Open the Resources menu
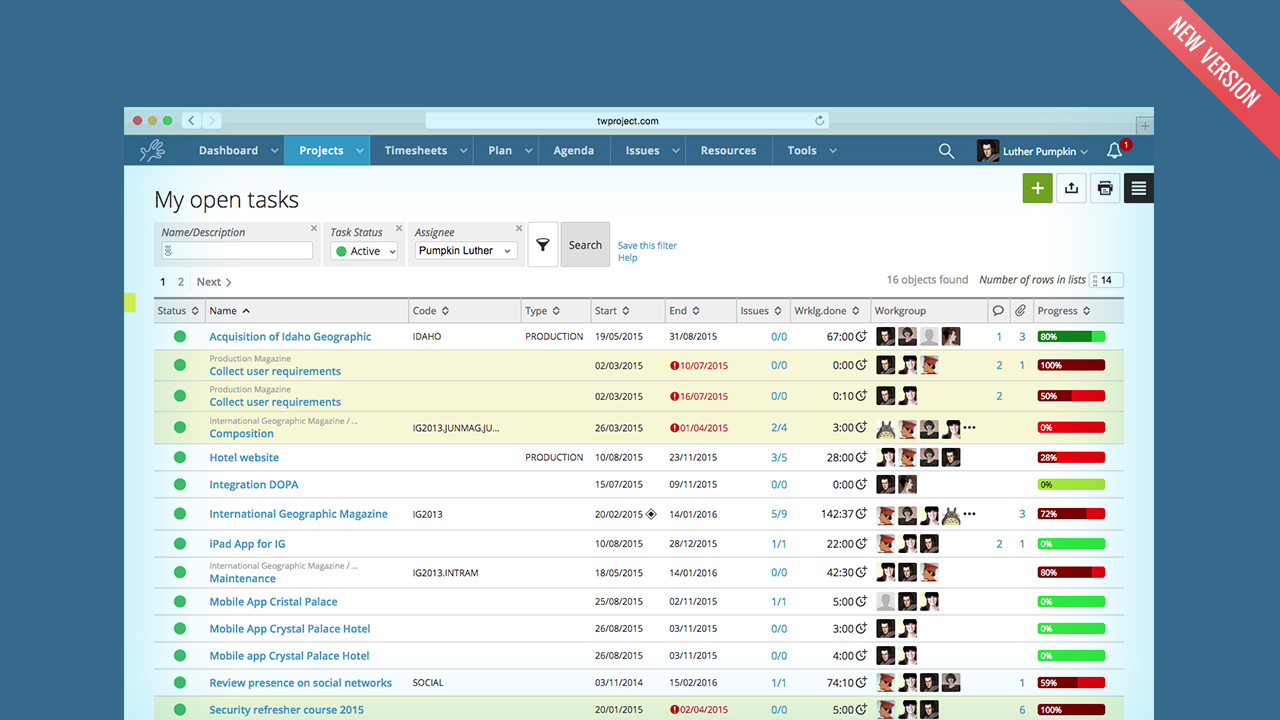The image size is (1280, 720). 728,150
